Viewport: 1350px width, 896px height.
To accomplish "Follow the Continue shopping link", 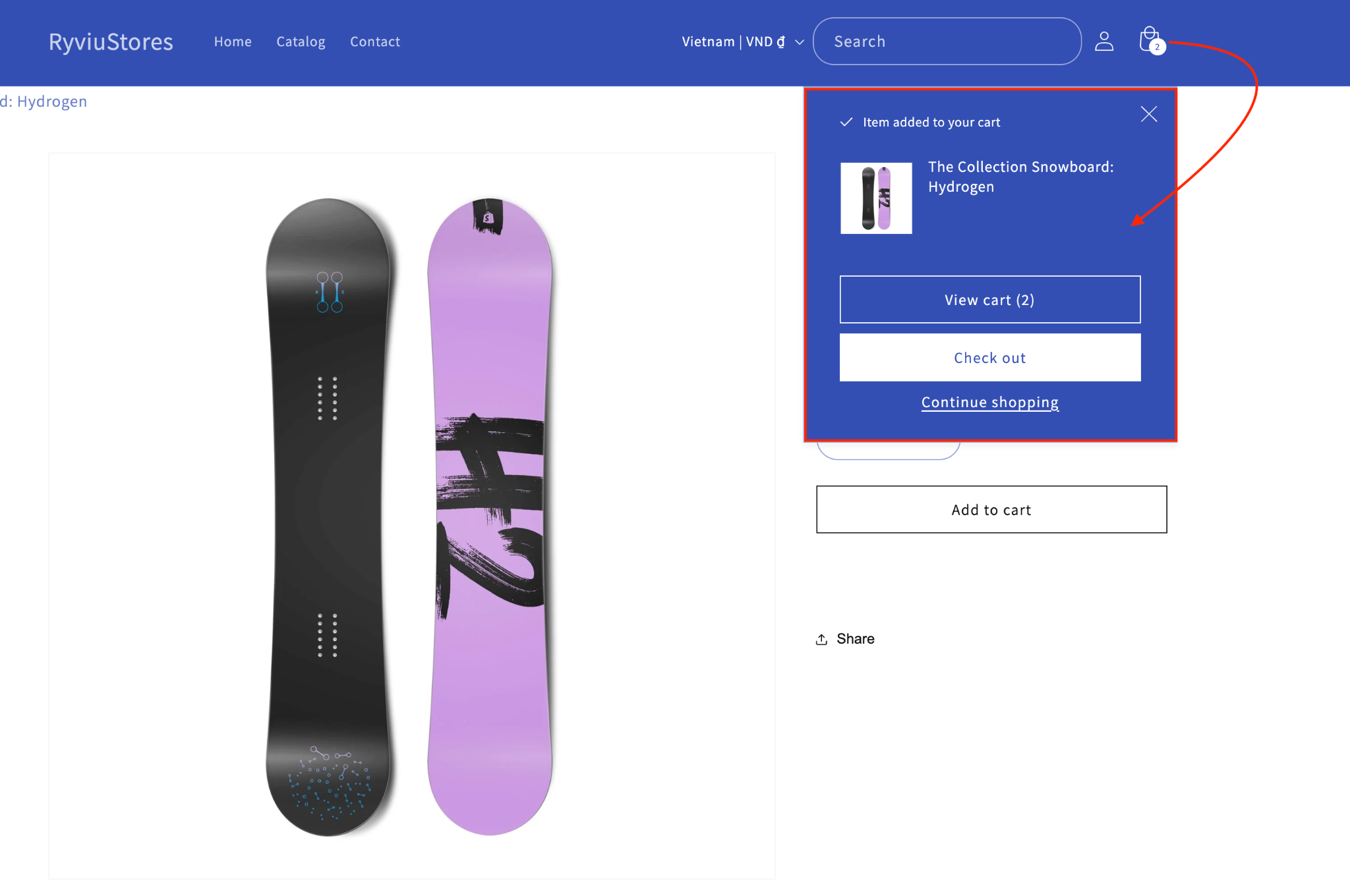I will point(990,403).
